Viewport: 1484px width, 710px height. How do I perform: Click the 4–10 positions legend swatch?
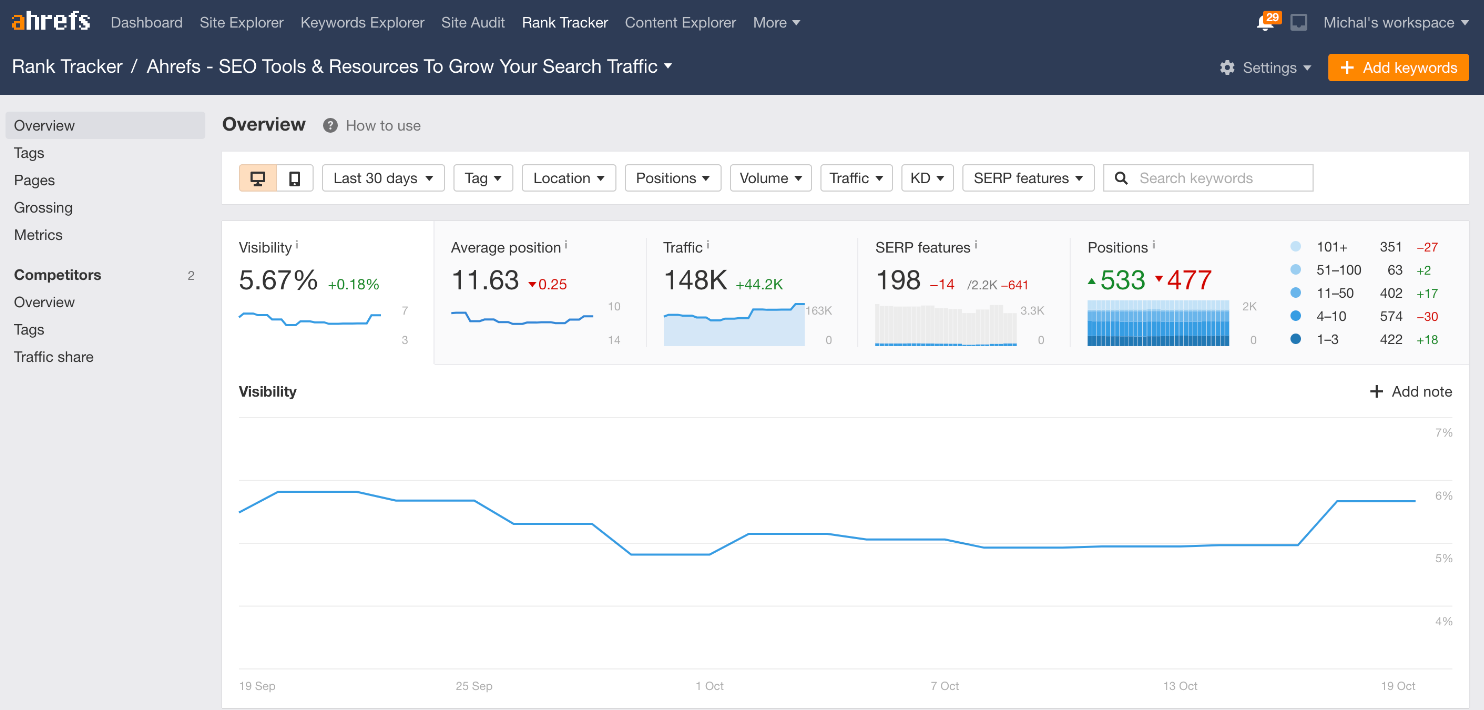(x=1296, y=316)
